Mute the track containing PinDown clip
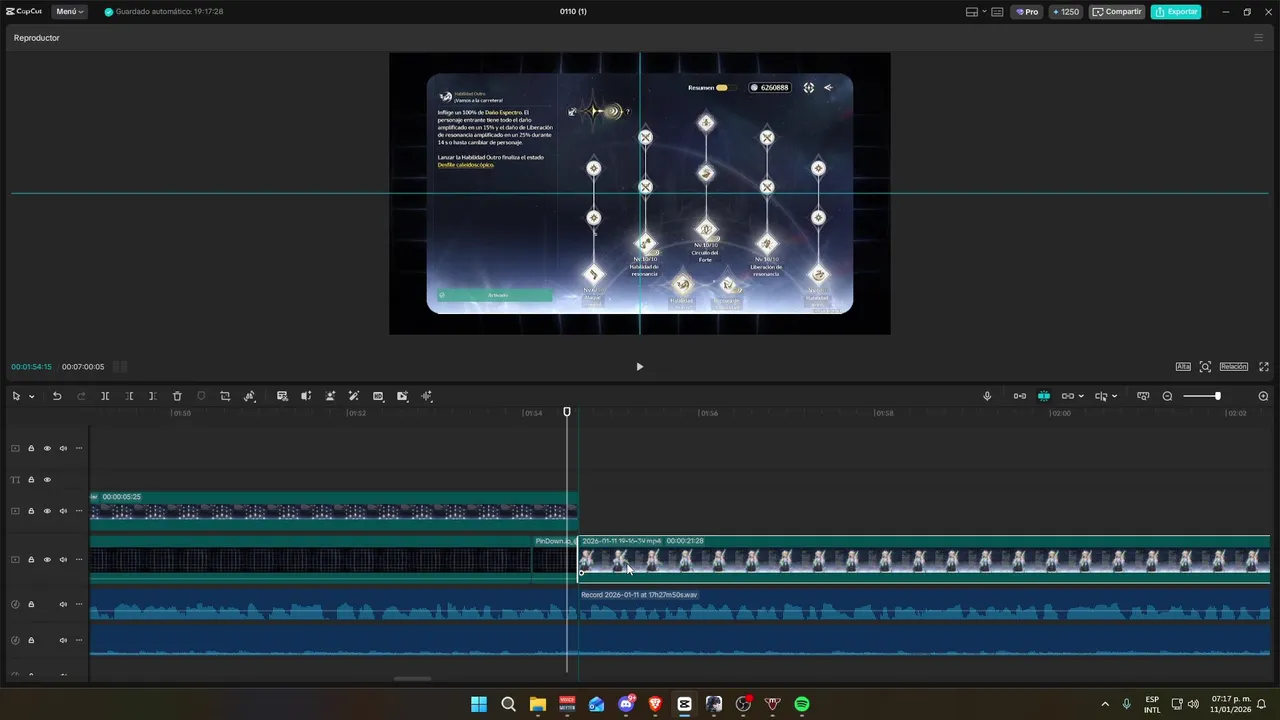The image size is (1280, 720). coord(63,560)
